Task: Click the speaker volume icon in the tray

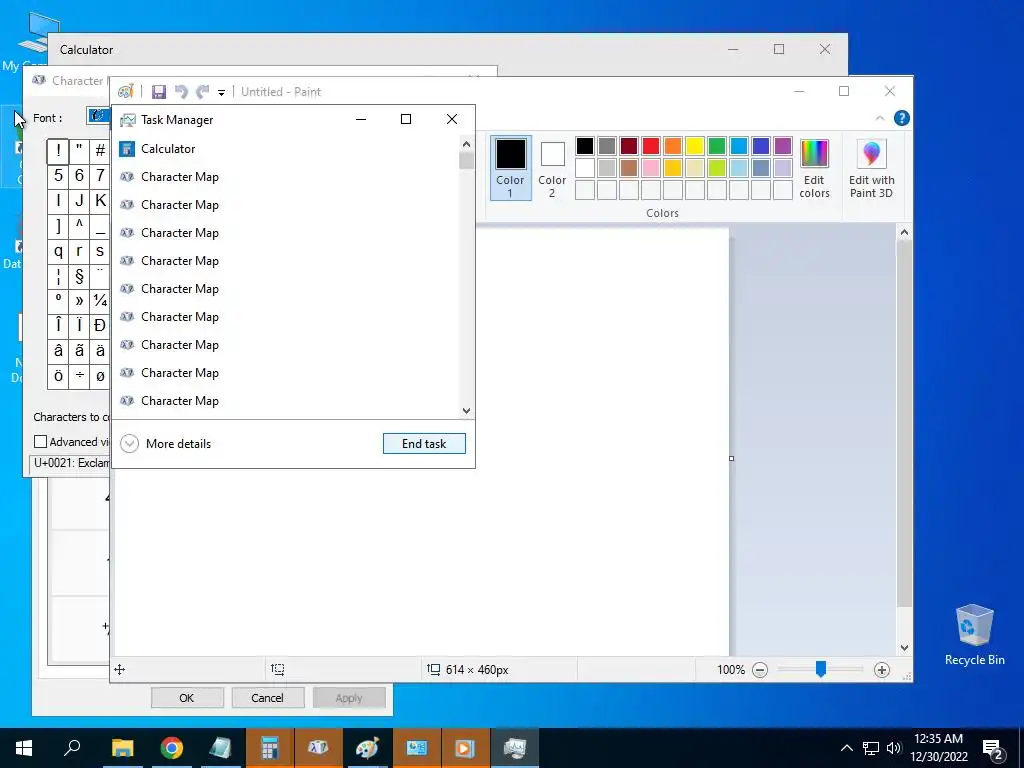Action: [894, 748]
